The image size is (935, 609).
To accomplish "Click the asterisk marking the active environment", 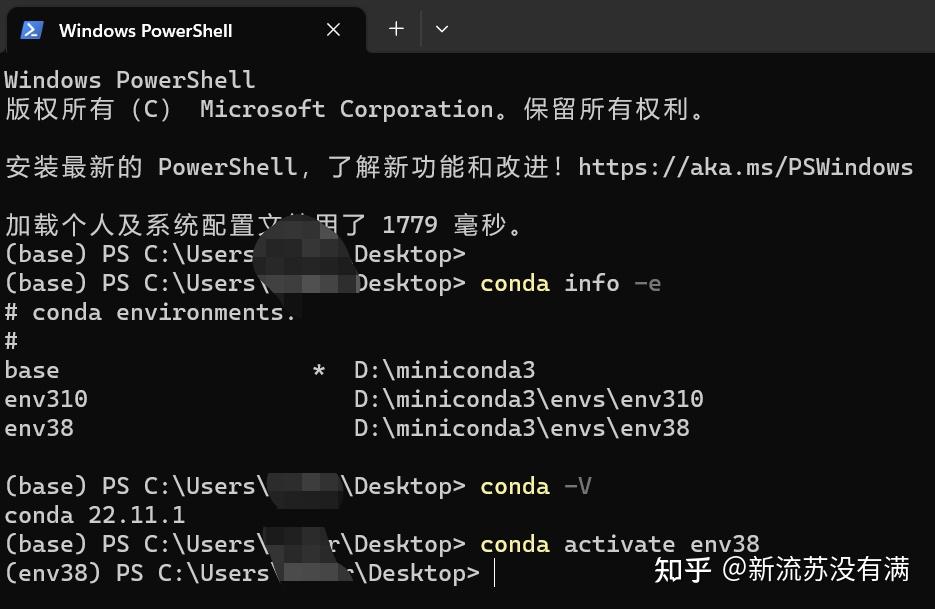I will point(318,369).
